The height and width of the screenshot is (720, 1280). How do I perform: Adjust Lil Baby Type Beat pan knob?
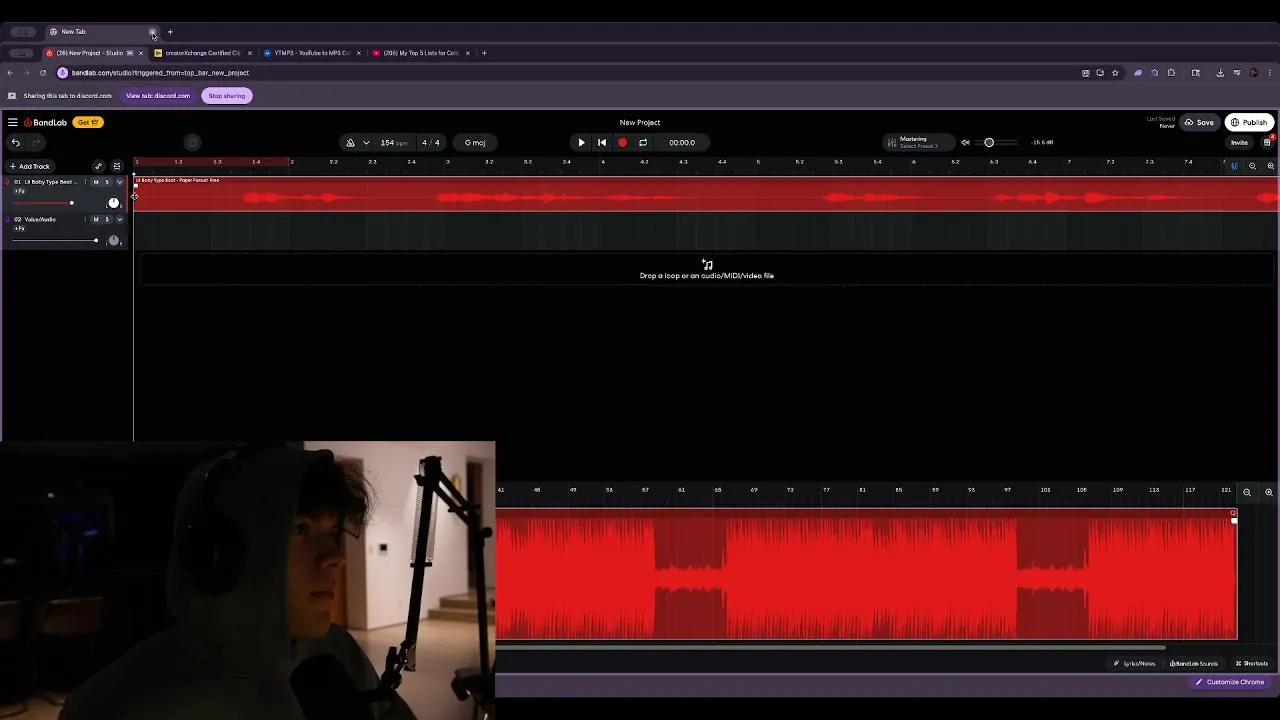click(113, 203)
